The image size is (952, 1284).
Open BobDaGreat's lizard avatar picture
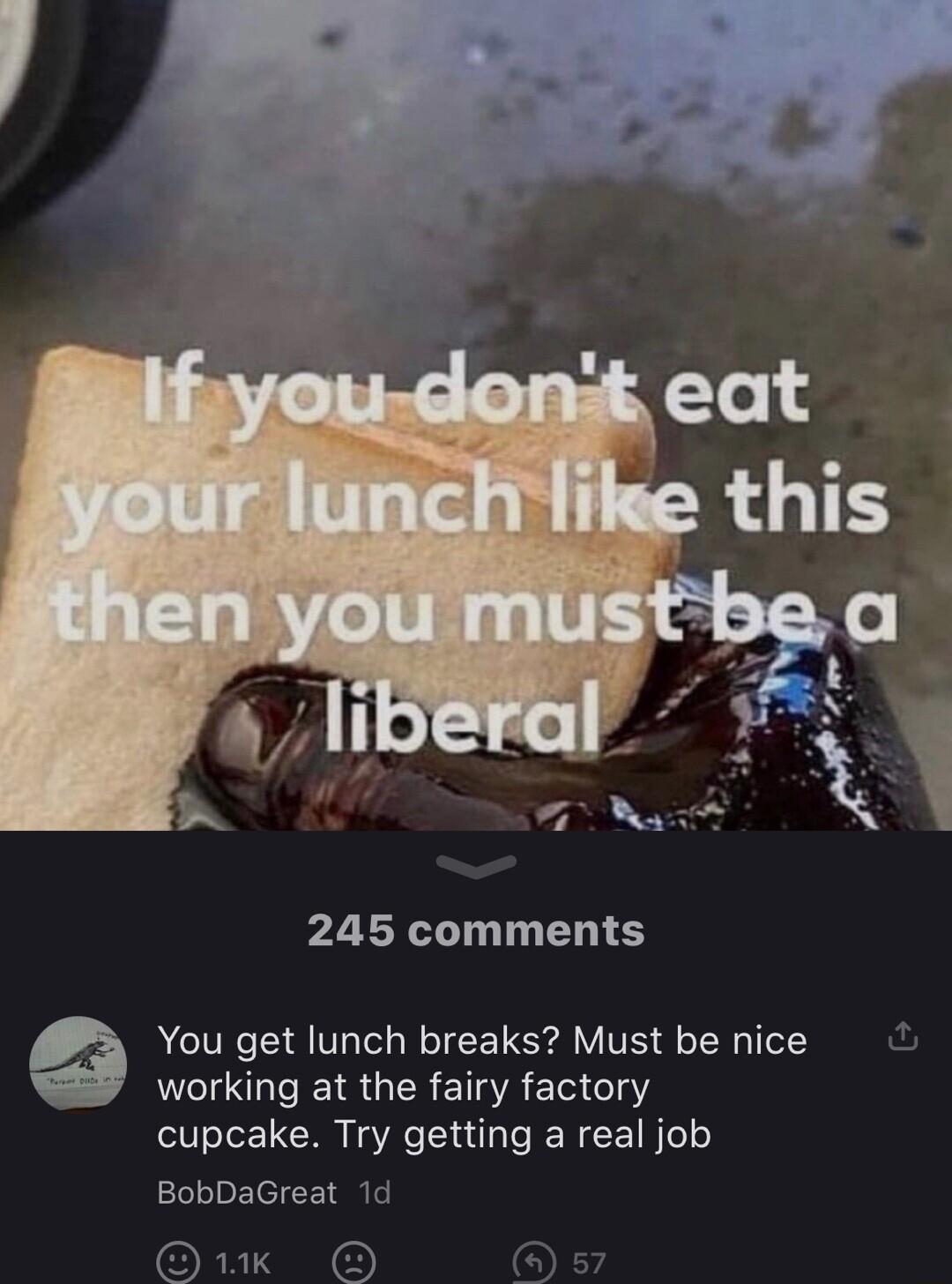coord(78,1064)
